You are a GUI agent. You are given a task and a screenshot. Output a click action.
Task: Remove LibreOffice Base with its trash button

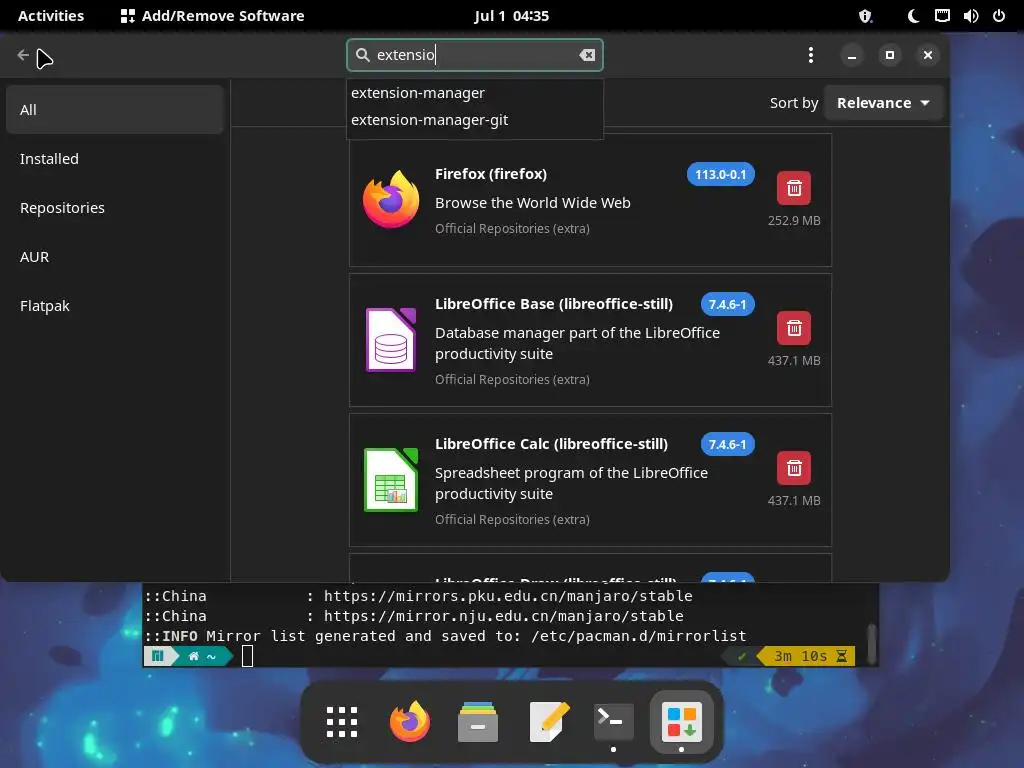793,328
